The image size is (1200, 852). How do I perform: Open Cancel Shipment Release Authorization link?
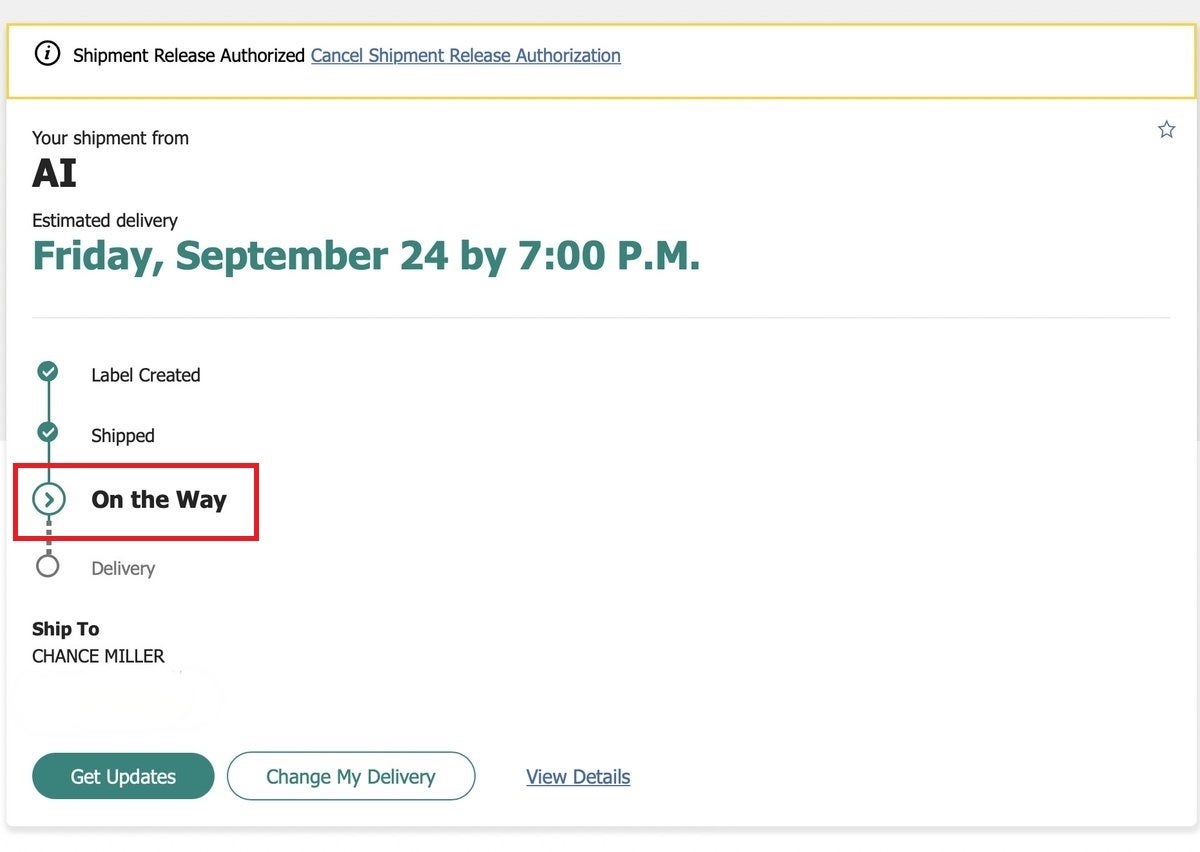(x=466, y=56)
